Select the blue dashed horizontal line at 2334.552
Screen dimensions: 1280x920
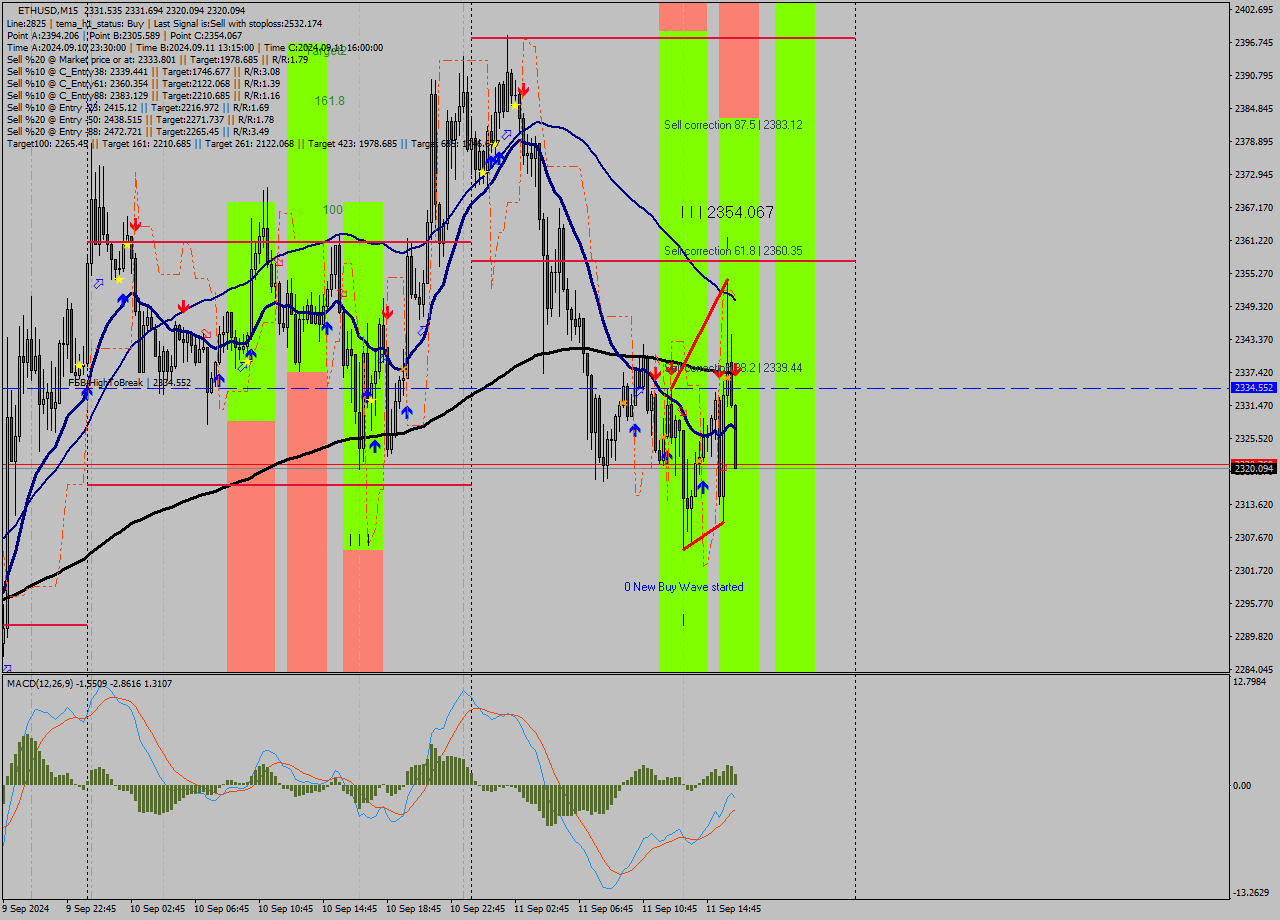point(614,388)
